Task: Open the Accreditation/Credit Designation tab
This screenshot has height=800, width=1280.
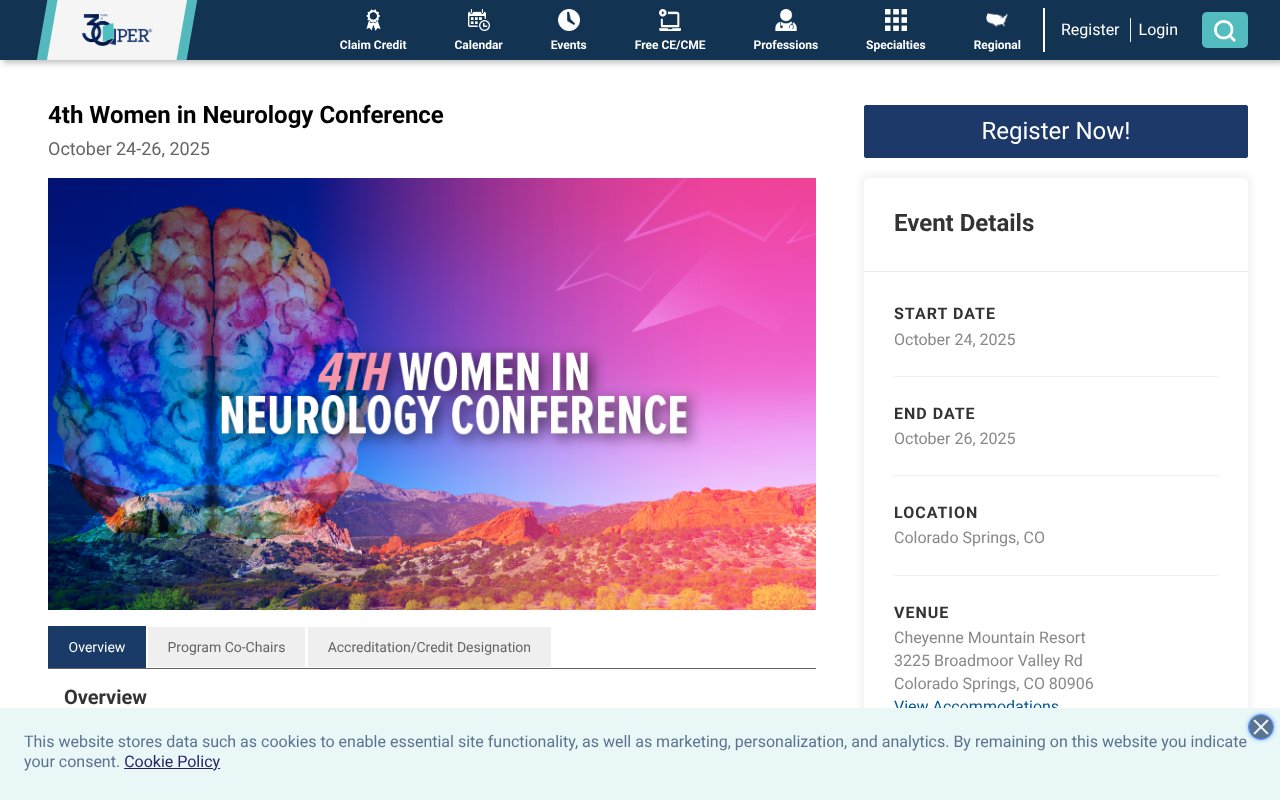Action: pos(429,647)
